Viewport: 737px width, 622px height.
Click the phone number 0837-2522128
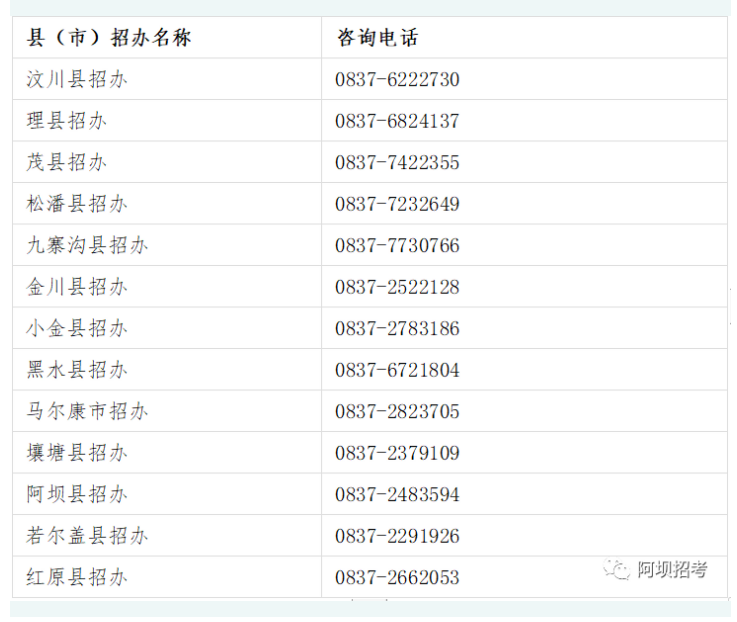click(x=397, y=287)
